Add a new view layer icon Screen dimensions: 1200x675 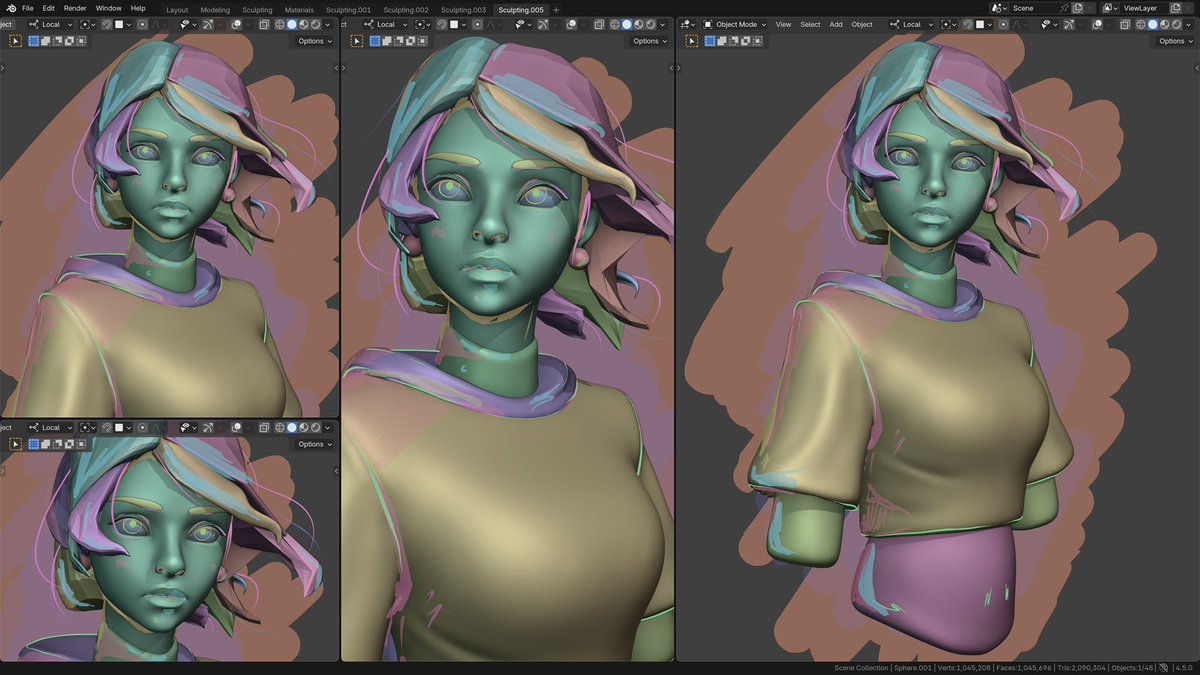[1175, 8]
